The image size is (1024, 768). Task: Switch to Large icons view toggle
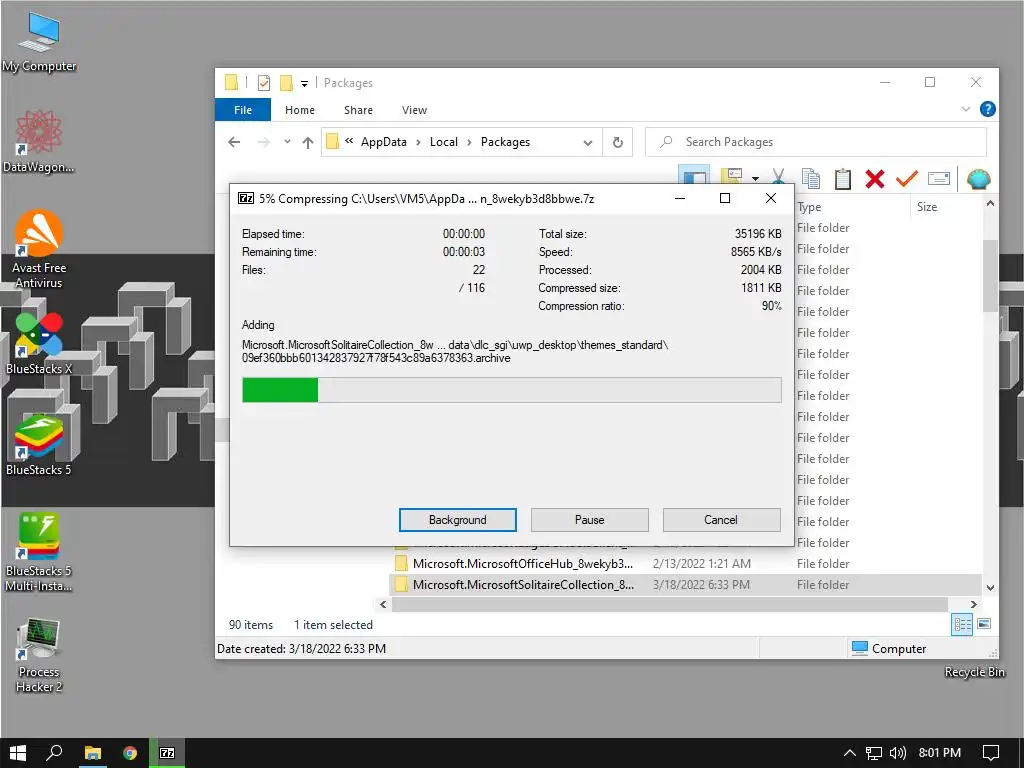click(984, 624)
